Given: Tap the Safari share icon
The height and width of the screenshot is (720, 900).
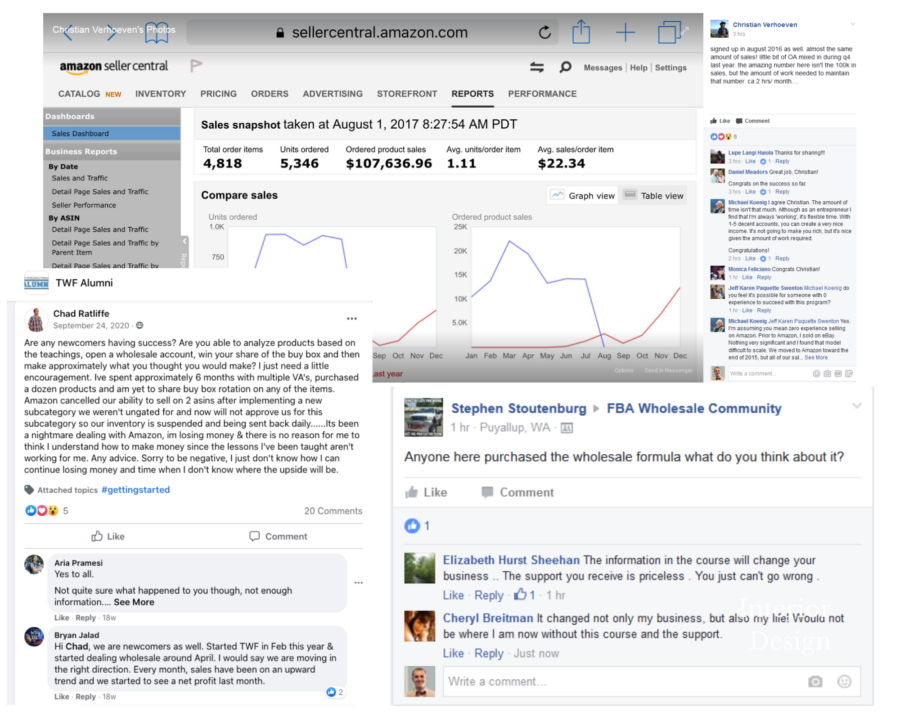Looking at the screenshot, I should pyautogui.click(x=581, y=32).
